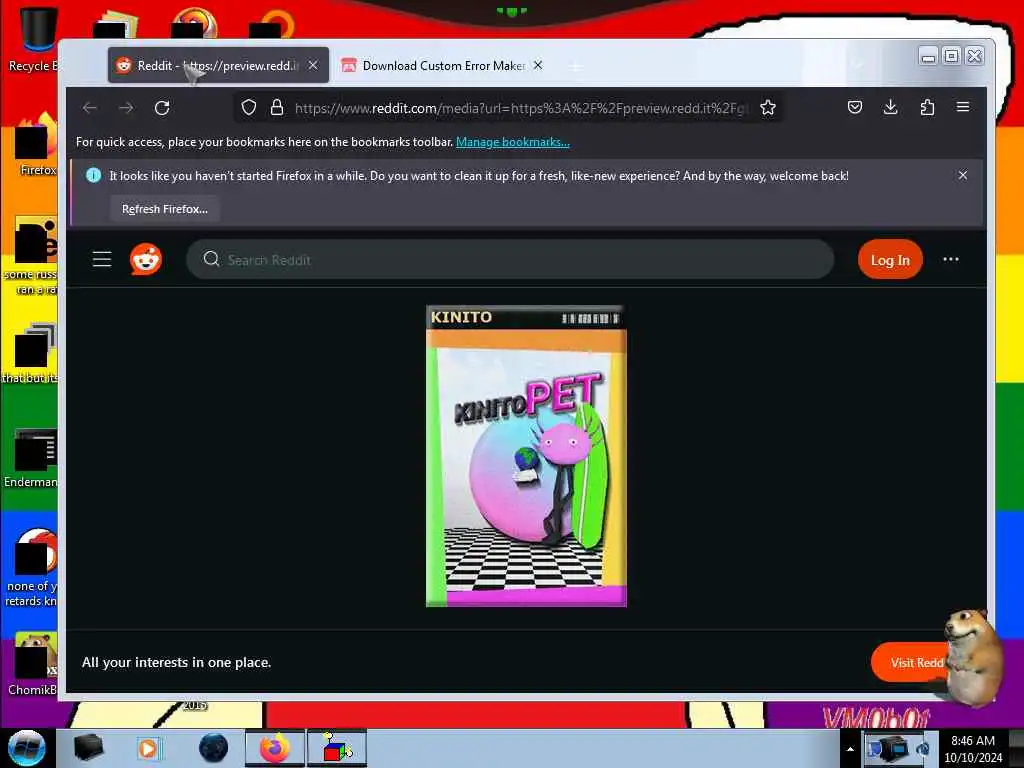Screen dimensions: 1024x768
Task: Open the Windows Start orb
Action: tap(27, 748)
